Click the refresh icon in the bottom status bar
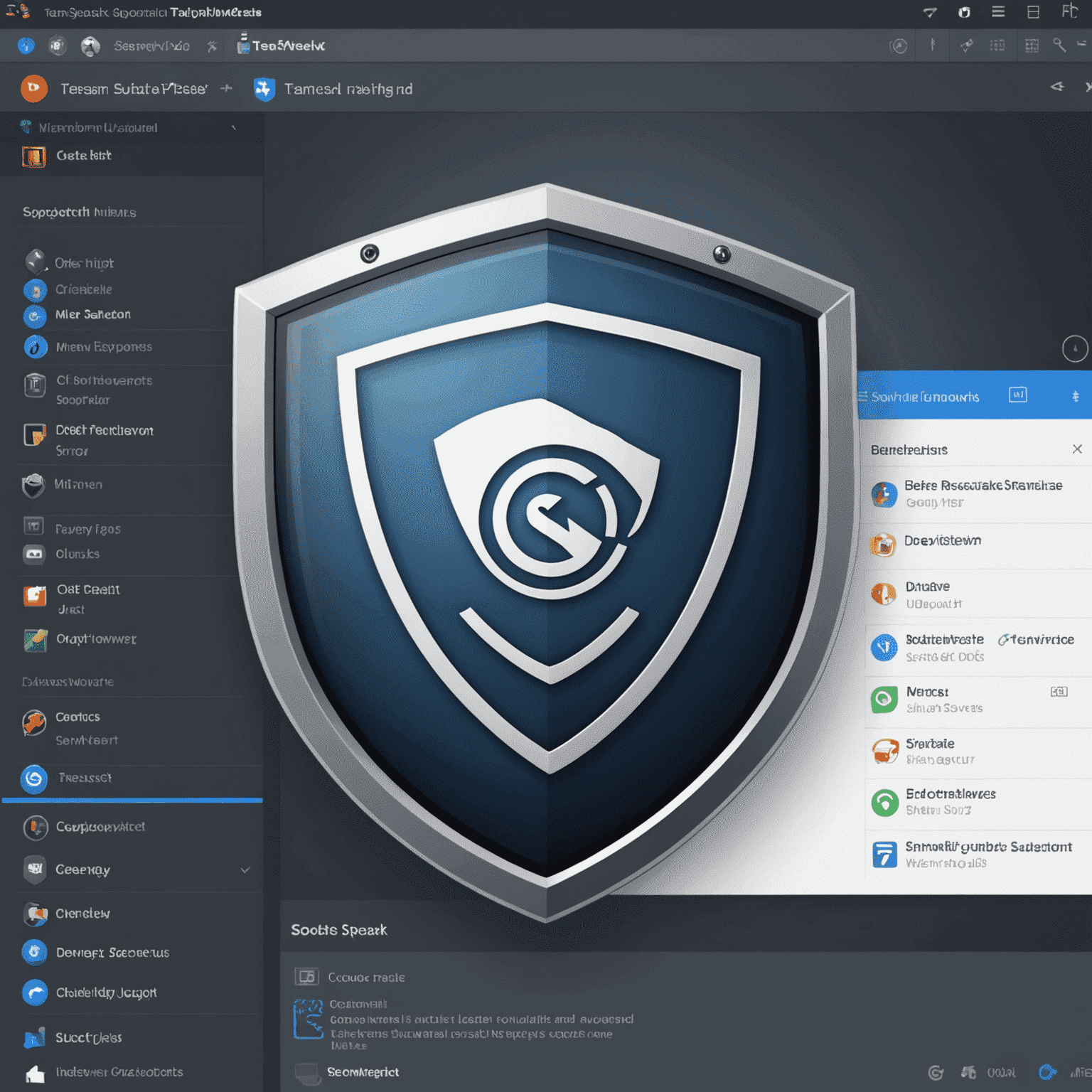Screen dimensions: 1092x1092 (x=936, y=1073)
